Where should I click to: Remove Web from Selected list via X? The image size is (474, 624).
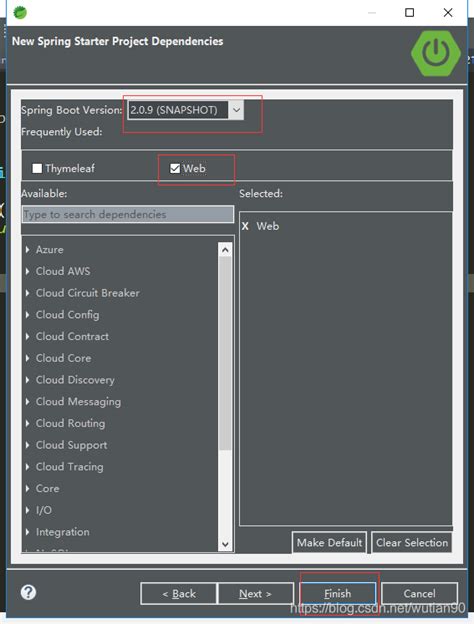tap(245, 226)
